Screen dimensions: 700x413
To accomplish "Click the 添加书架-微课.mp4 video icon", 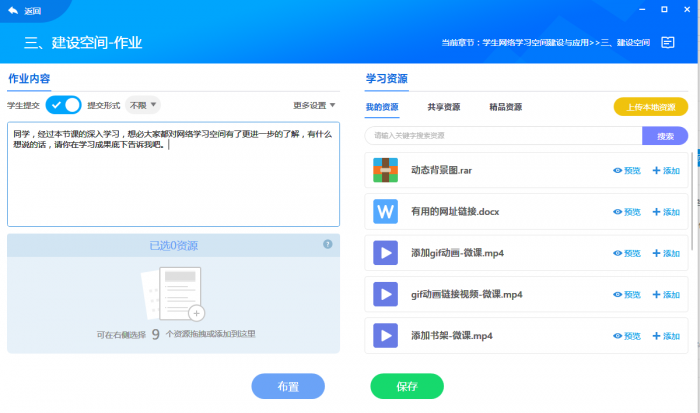I will pos(385,335).
